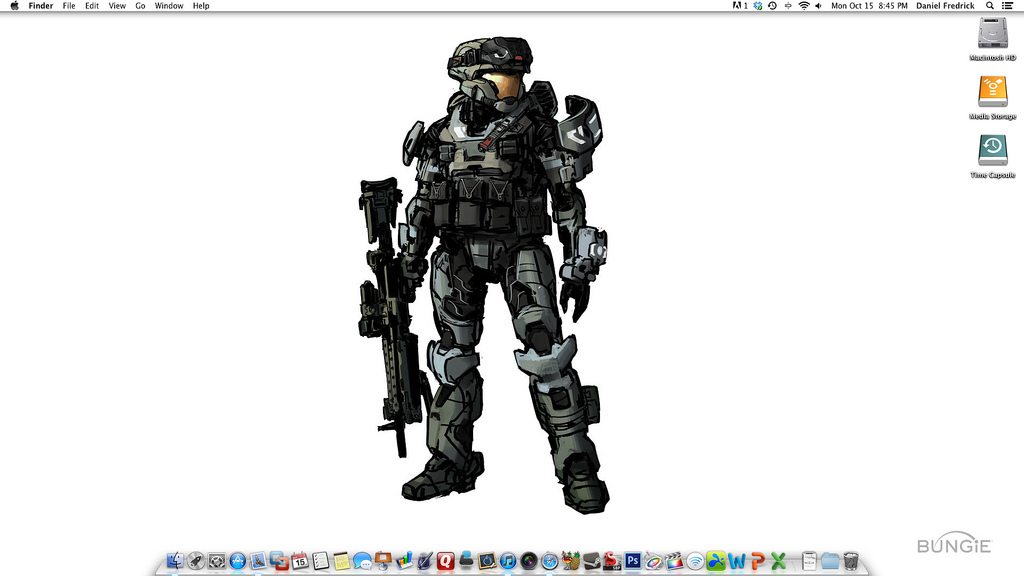Open the blue folder stack in Dock
This screenshot has width=1024, height=576.
point(830,560)
